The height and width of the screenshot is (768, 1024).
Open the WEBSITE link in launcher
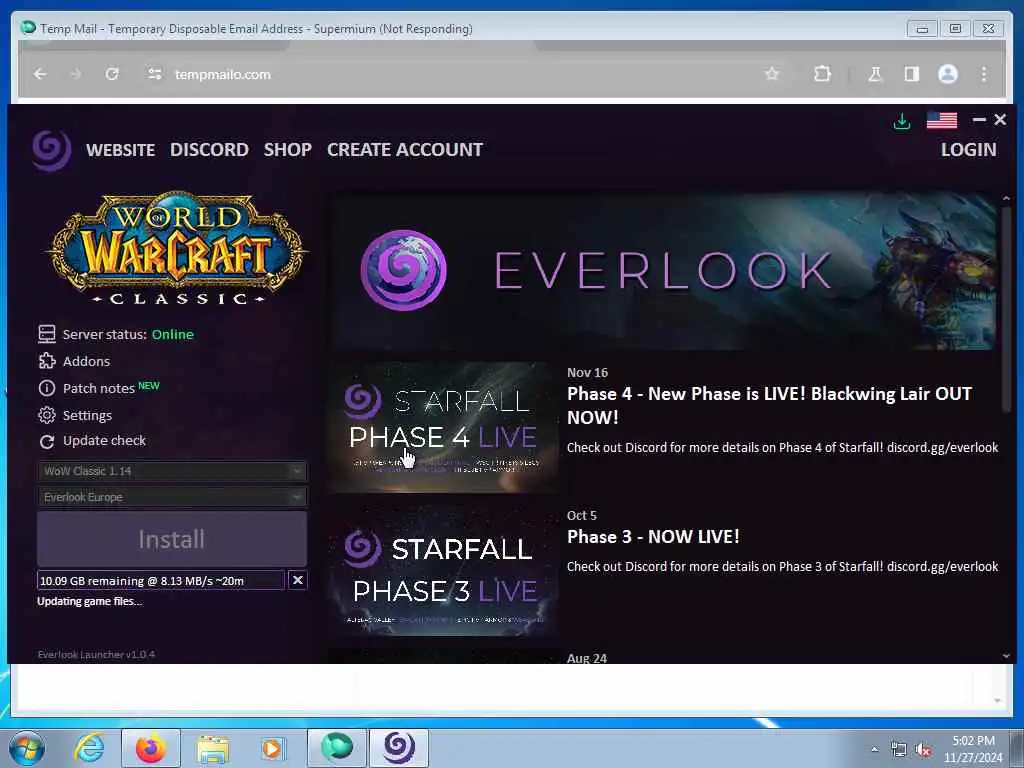pos(121,150)
